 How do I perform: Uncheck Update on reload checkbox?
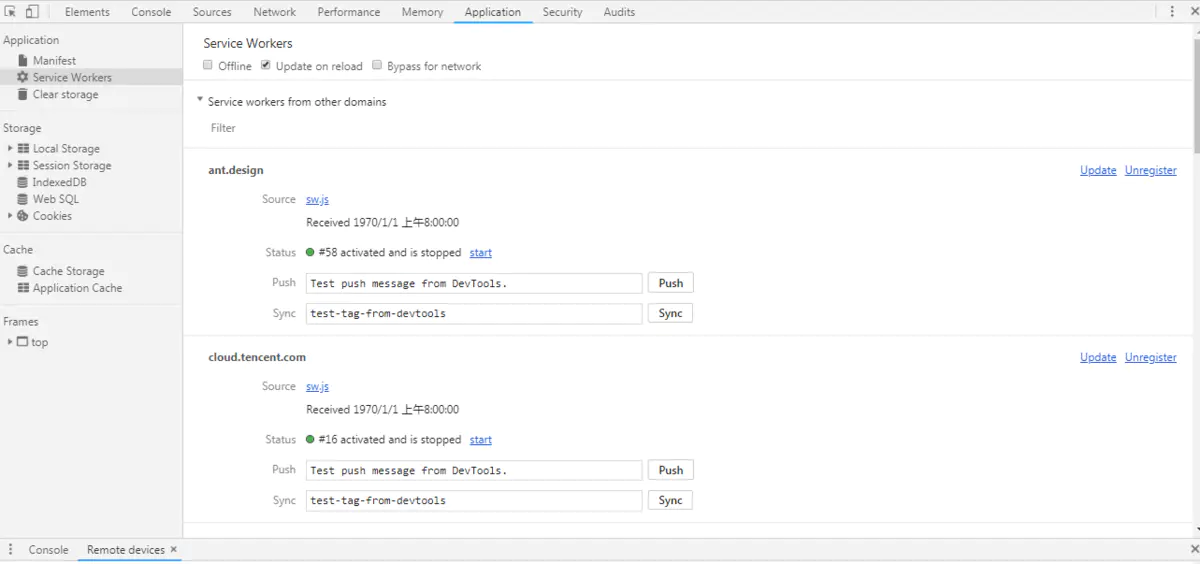click(266, 66)
